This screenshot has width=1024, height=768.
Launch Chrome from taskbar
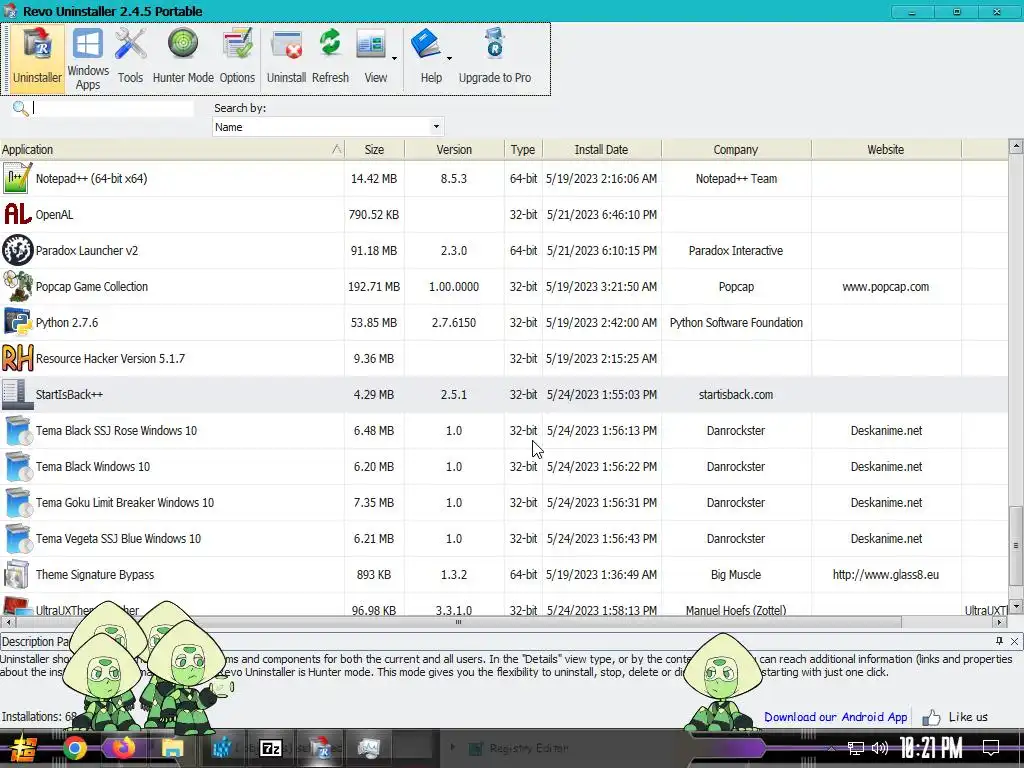click(74, 748)
